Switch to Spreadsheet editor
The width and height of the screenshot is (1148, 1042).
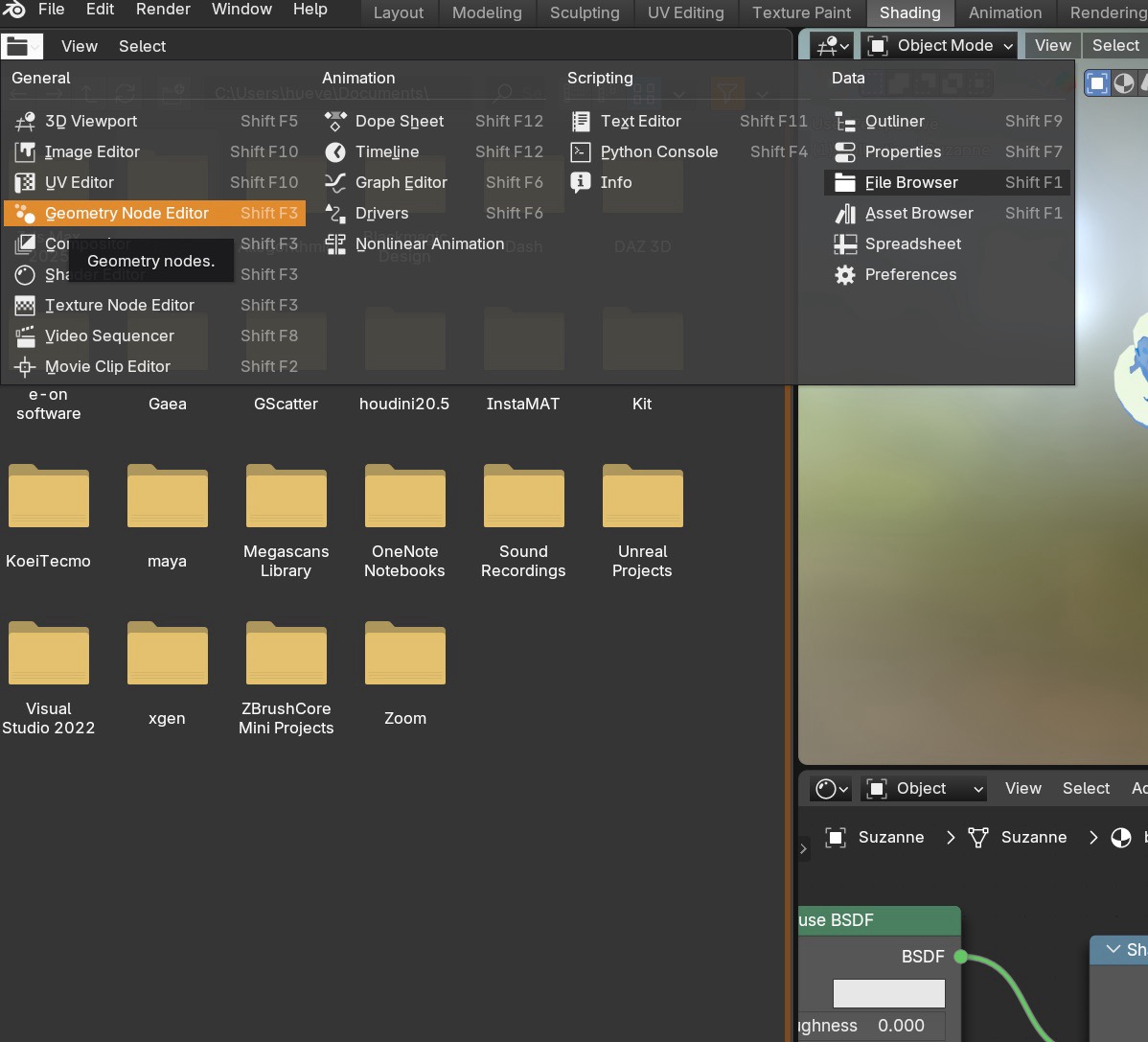click(948, 243)
